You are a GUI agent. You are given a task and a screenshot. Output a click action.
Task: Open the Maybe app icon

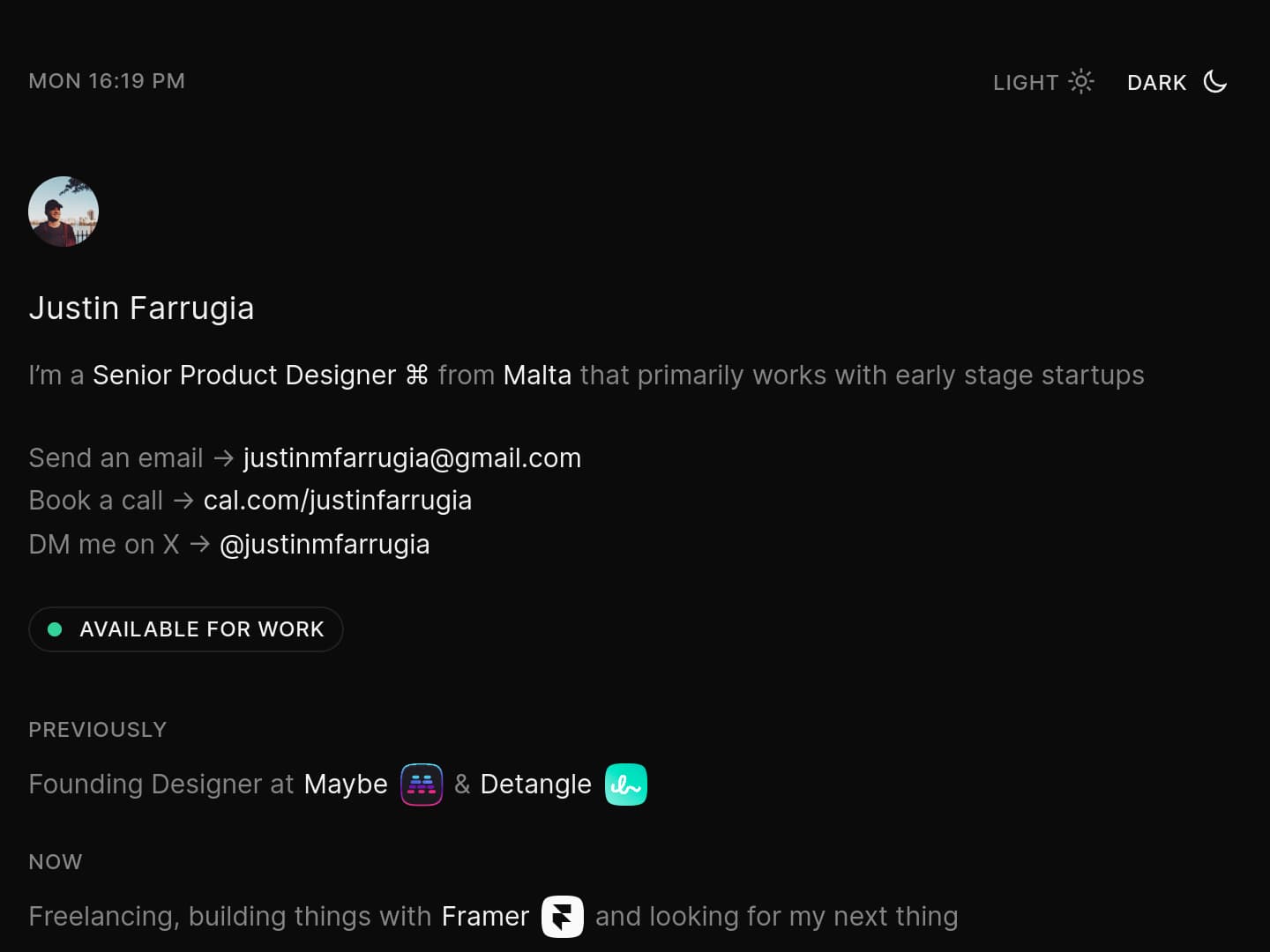point(422,785)
